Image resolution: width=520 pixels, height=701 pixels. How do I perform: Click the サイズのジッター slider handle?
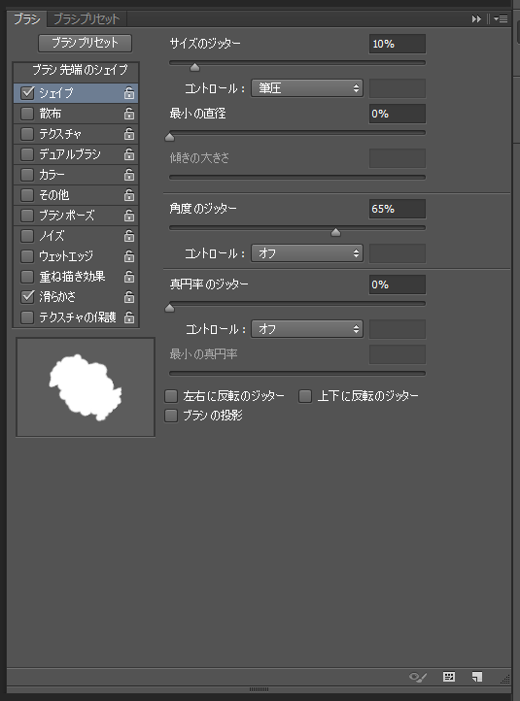tap(194, 68)
